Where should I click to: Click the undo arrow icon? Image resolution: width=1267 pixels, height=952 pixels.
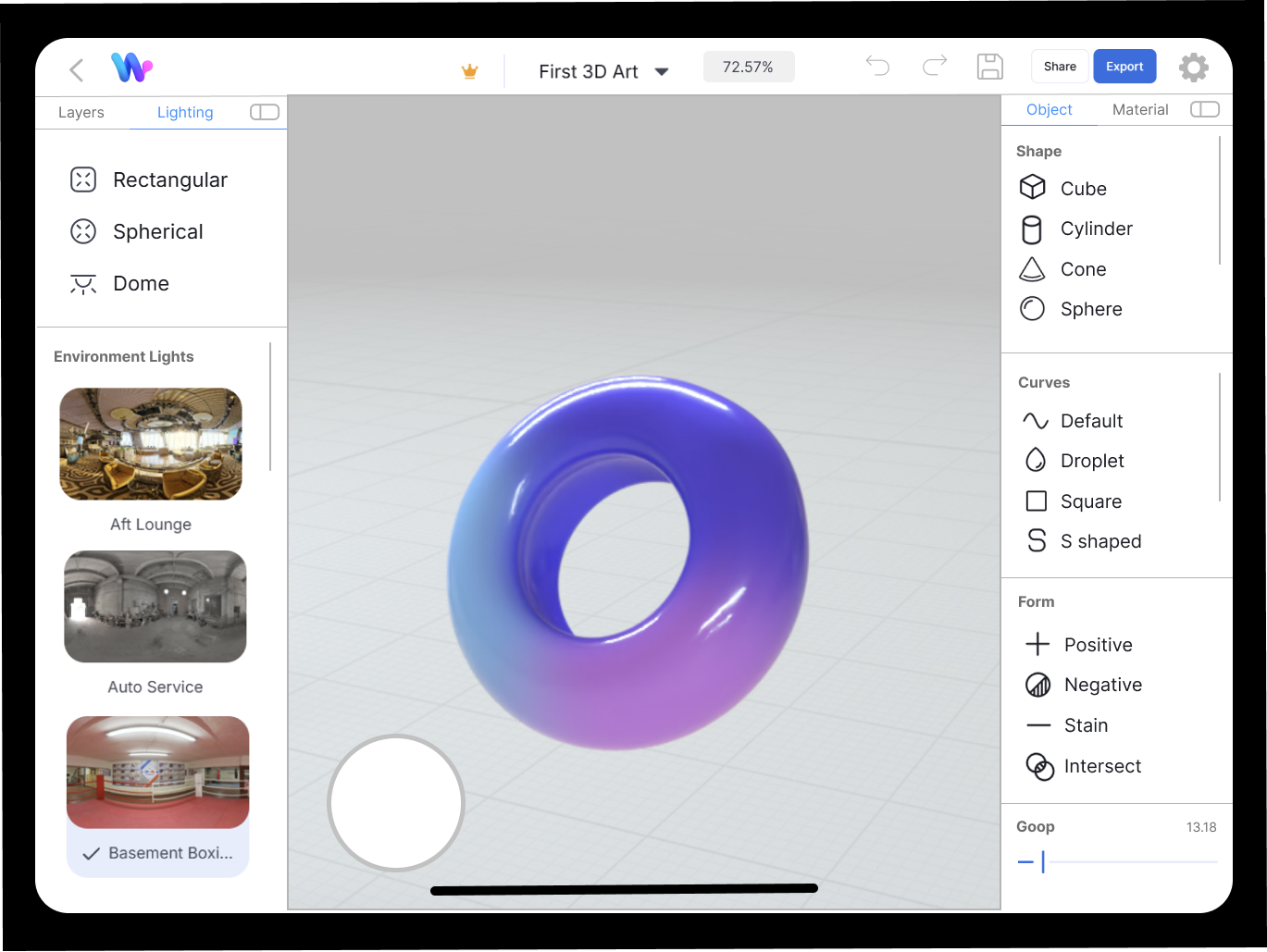[x=876, y=66]
